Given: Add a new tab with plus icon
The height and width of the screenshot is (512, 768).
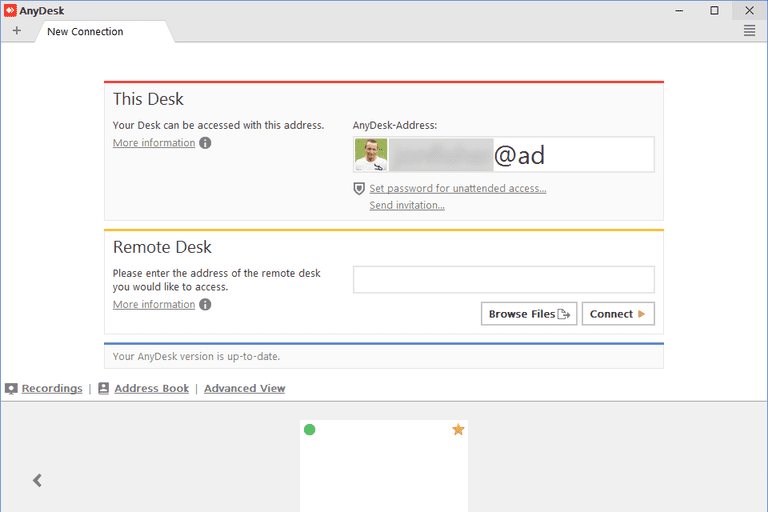Looking at the screenshot, I should (16, 31).
